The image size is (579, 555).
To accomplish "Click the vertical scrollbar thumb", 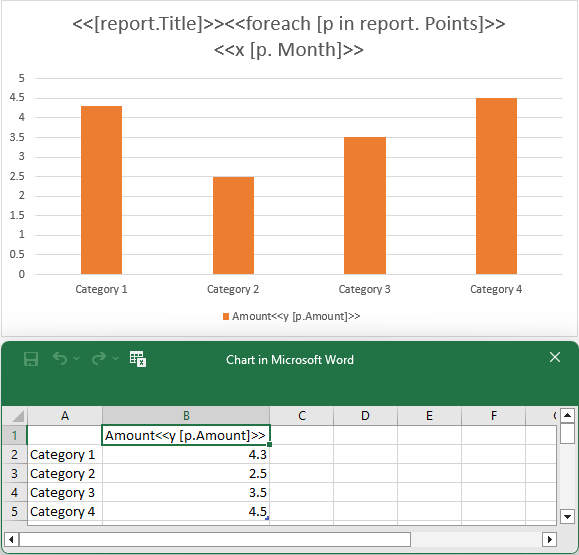I will (567, 434).
